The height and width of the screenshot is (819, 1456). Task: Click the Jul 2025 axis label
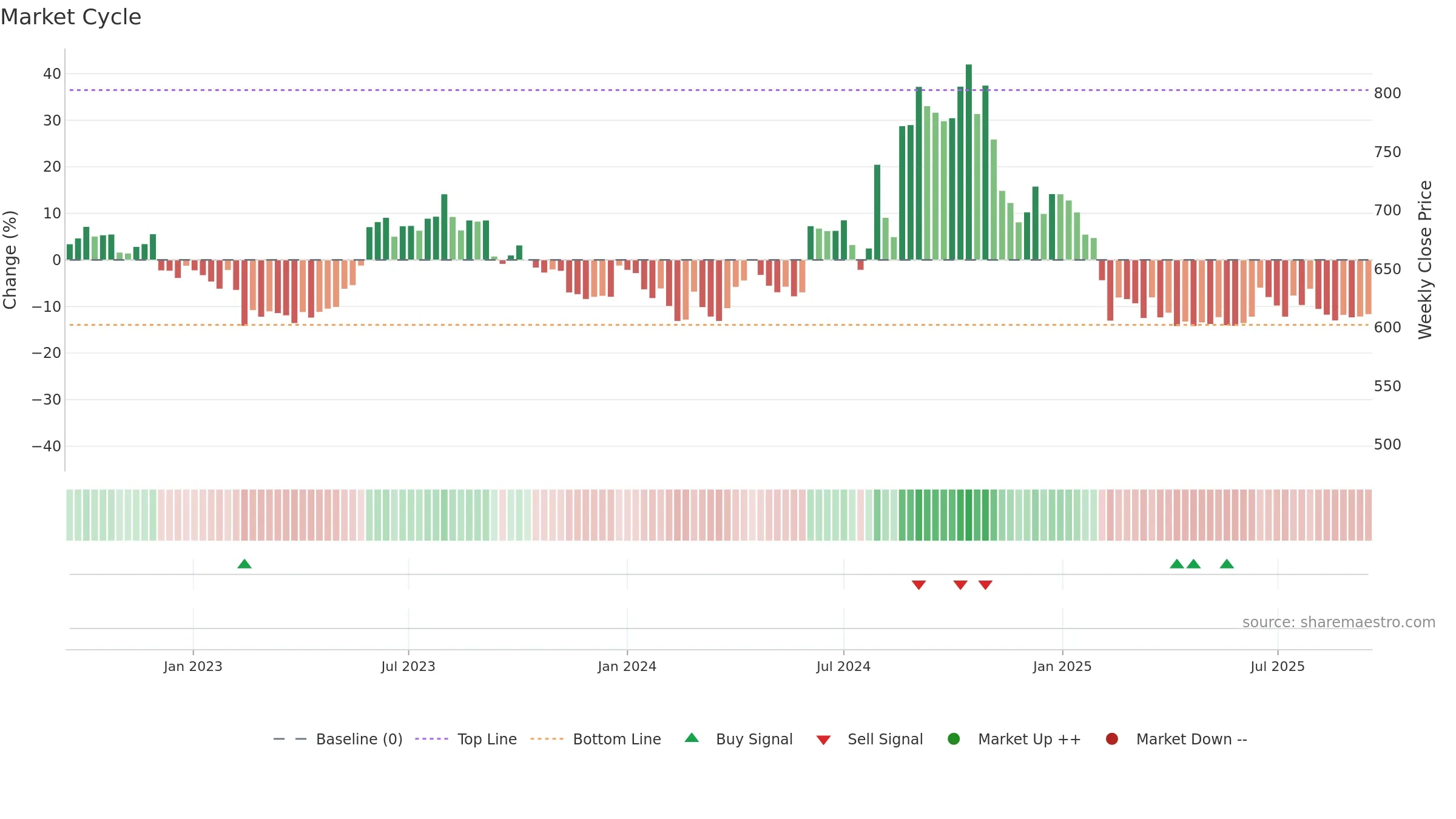click(x=1278, y=666)
